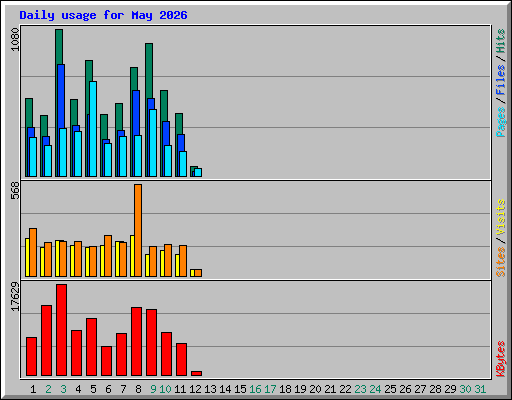Click day number 28 on the axis
Viewport: 512px width, 400px height.
point(435,389)
